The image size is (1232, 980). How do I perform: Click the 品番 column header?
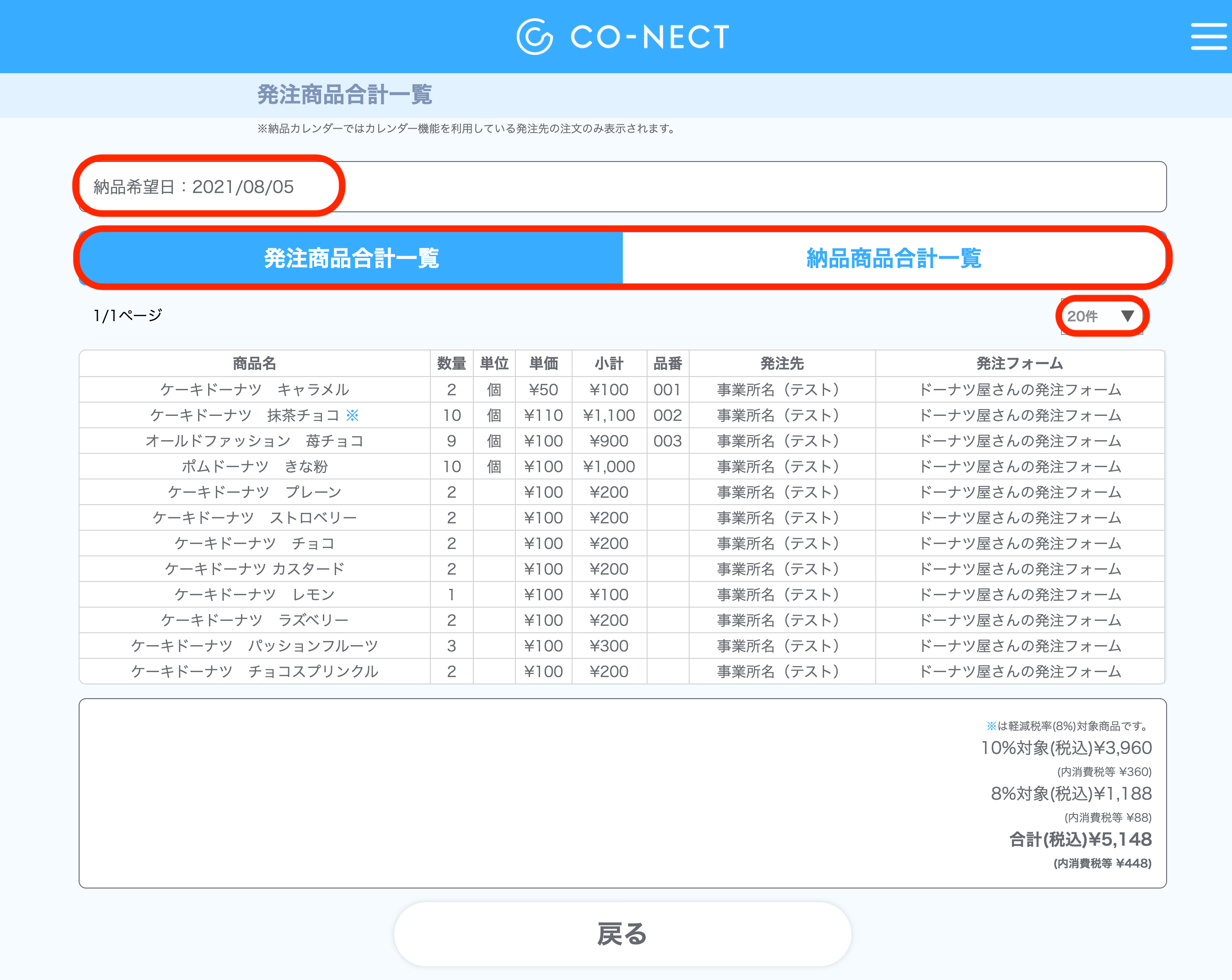coord(667,363)
